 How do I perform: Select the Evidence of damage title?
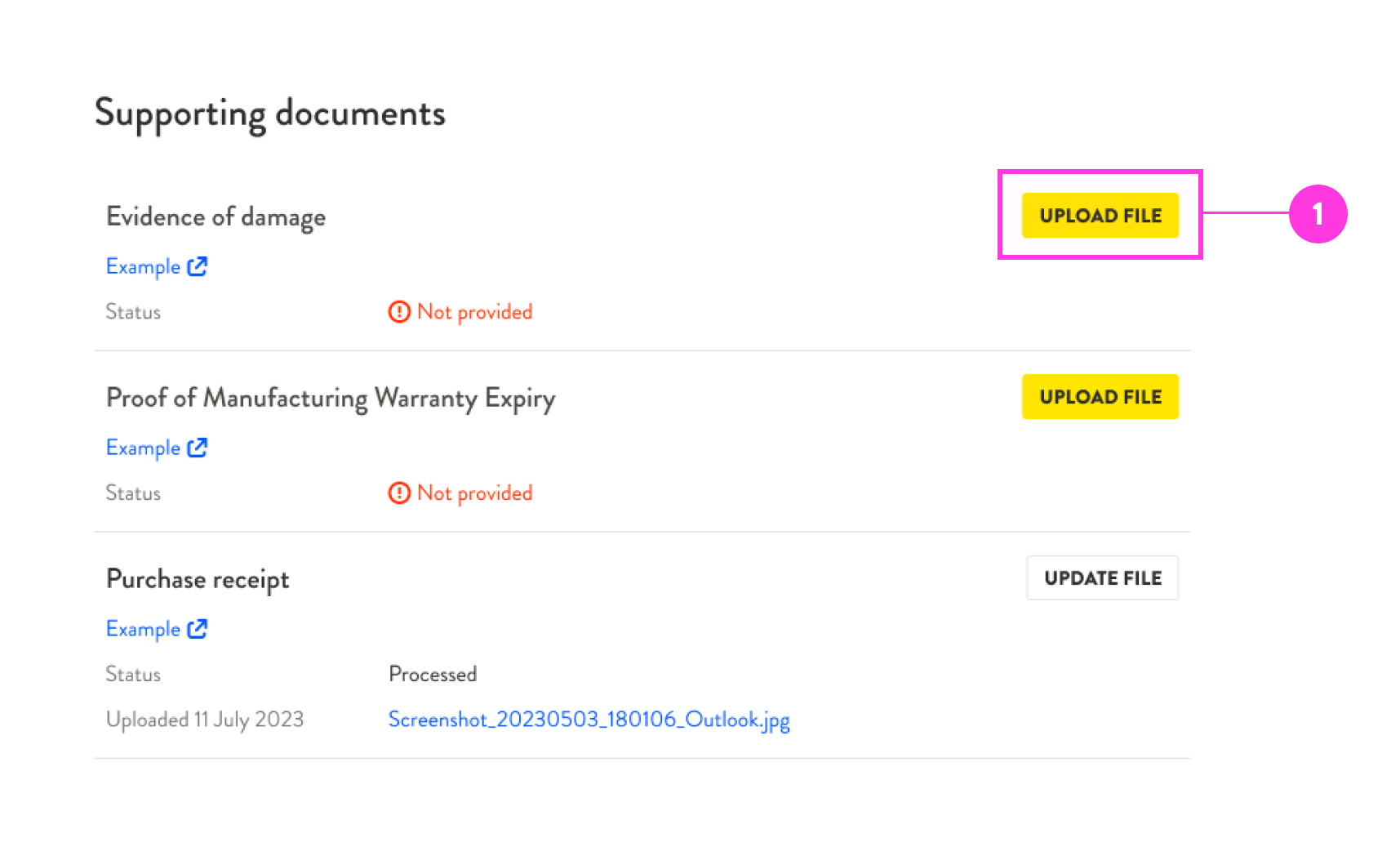pyautogui.click(x=216, y=217)
